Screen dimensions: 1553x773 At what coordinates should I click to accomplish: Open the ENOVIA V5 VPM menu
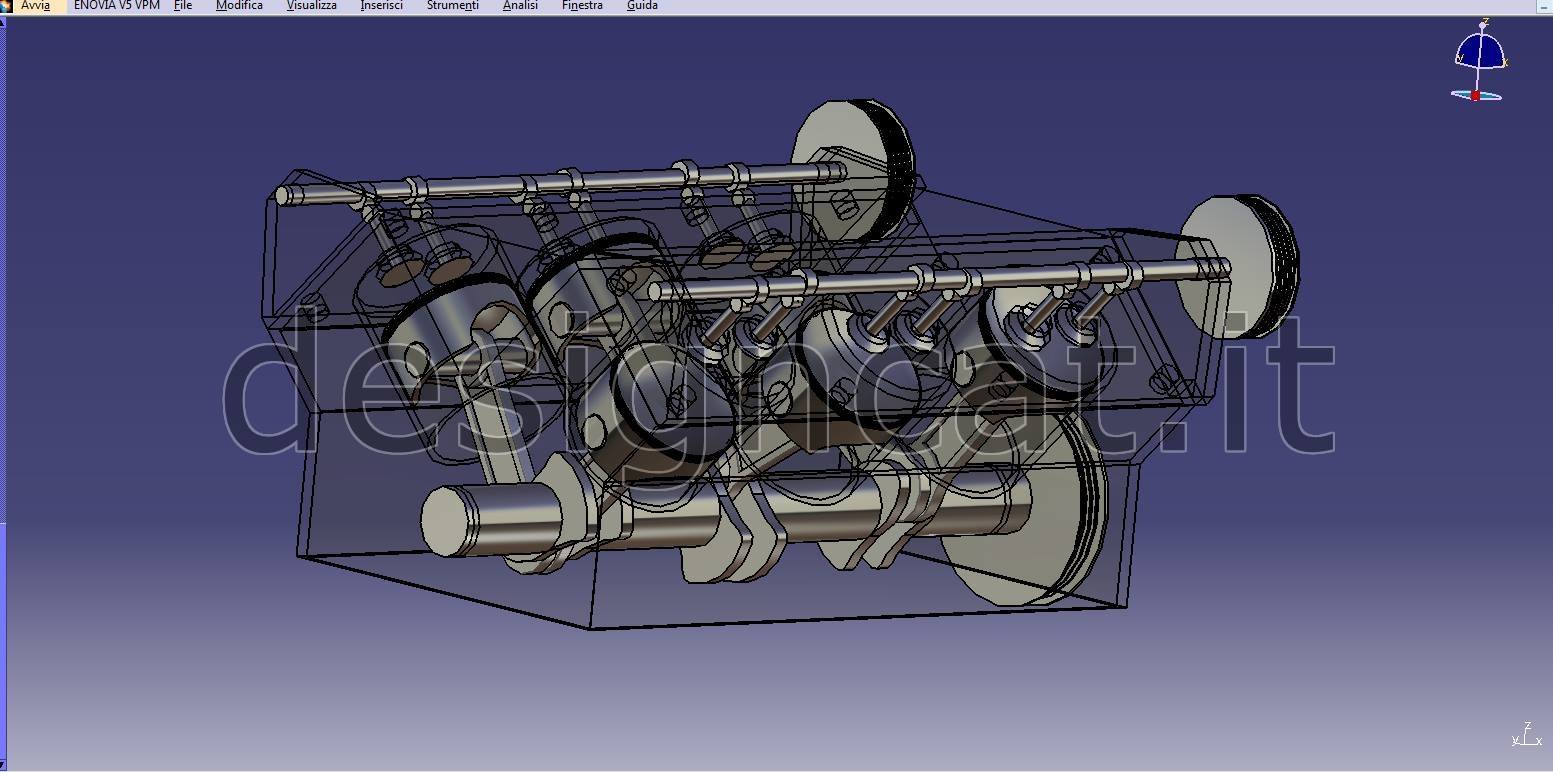tap(116, 6)
